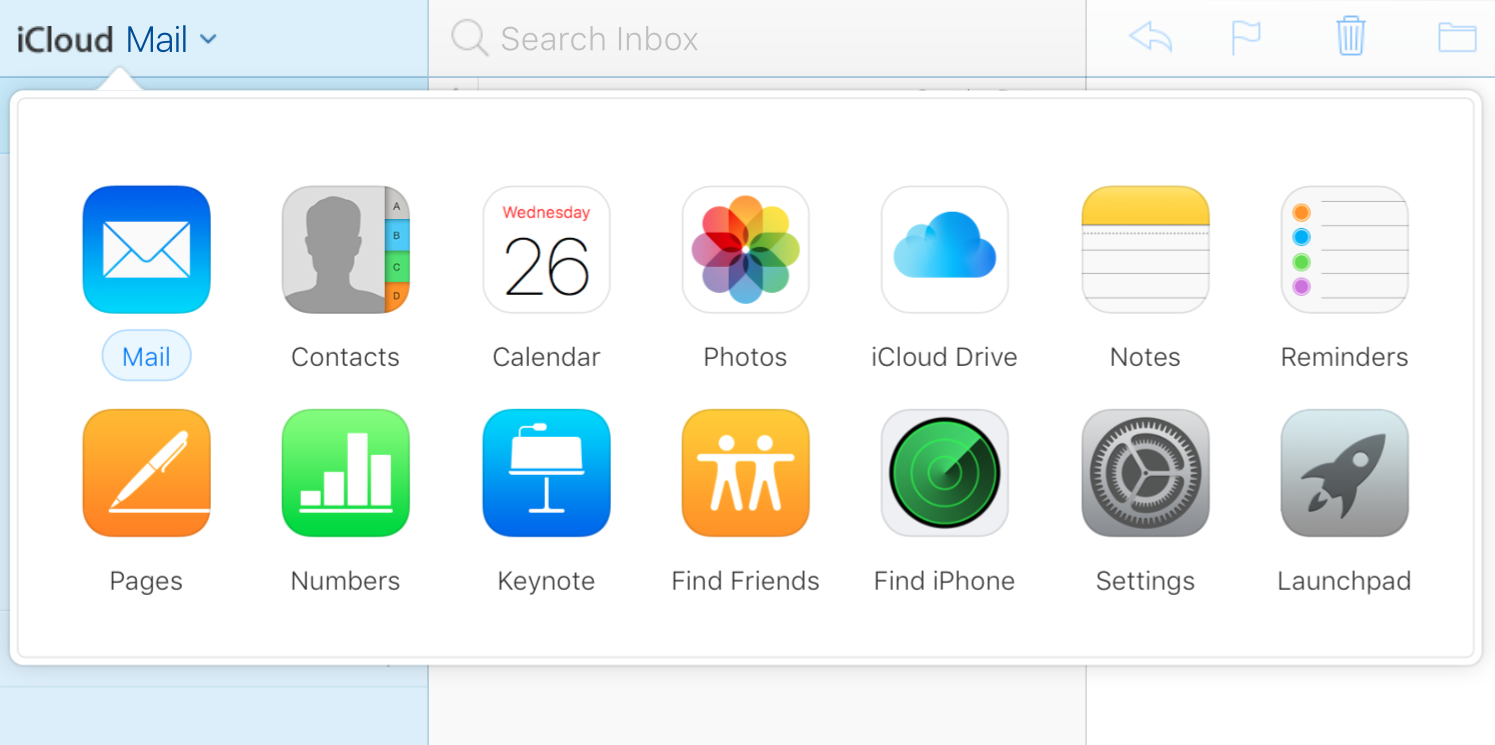The image size is (1495, 745).
Task: Open the Photos app icon
Action: point(745,250)
